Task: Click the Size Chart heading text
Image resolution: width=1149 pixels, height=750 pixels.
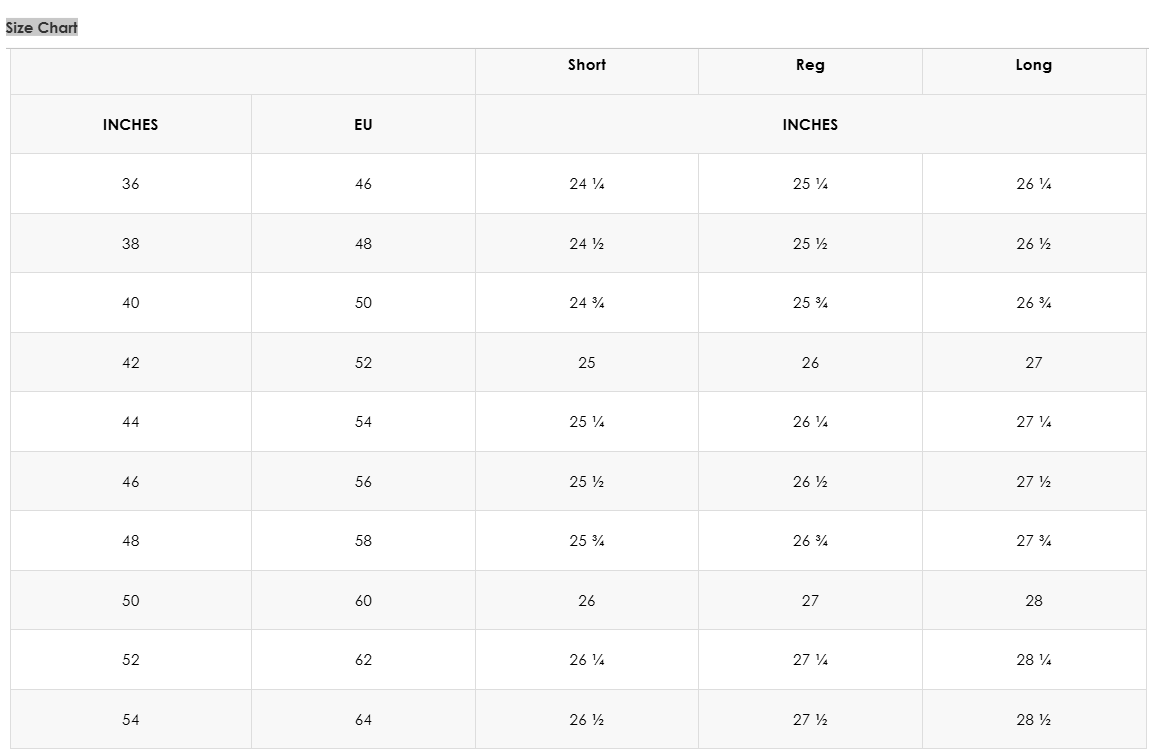Action: click(42, 28)
